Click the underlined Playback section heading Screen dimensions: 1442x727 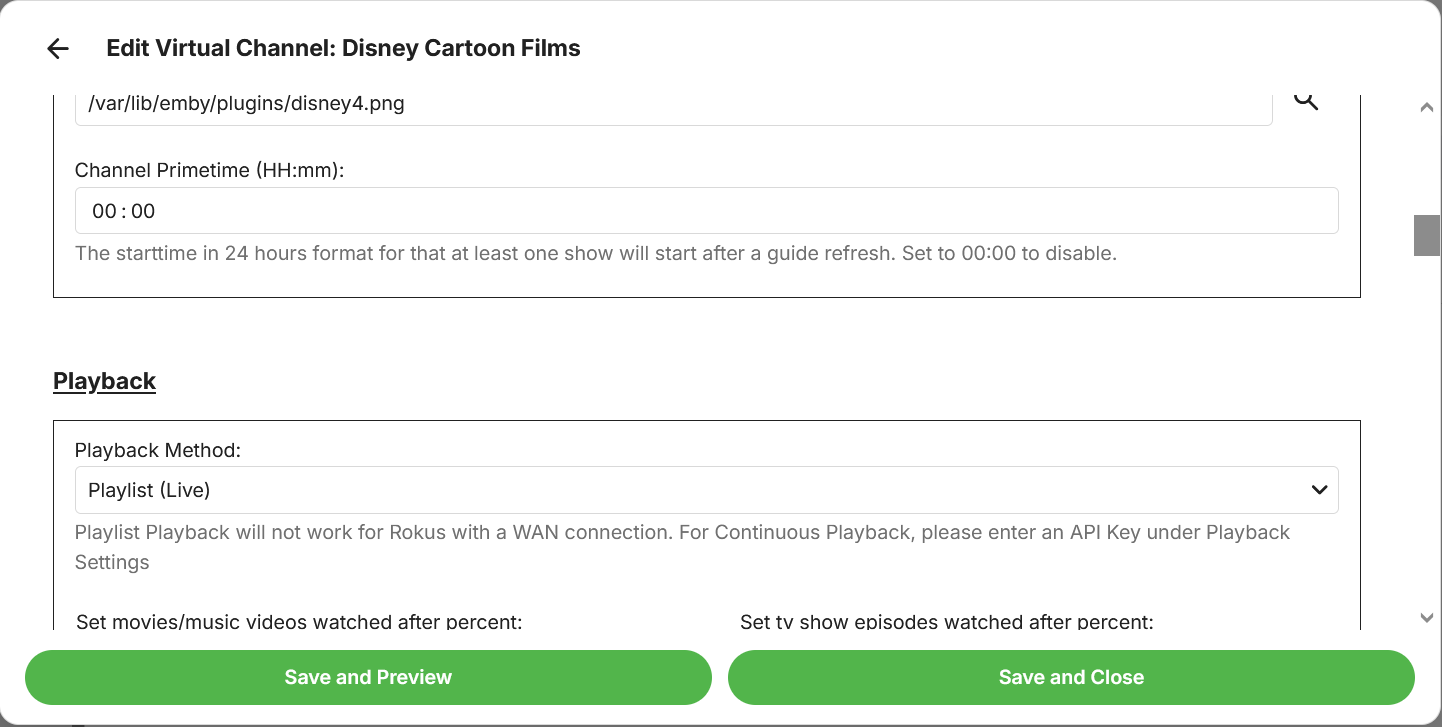[x=104, y=381]
